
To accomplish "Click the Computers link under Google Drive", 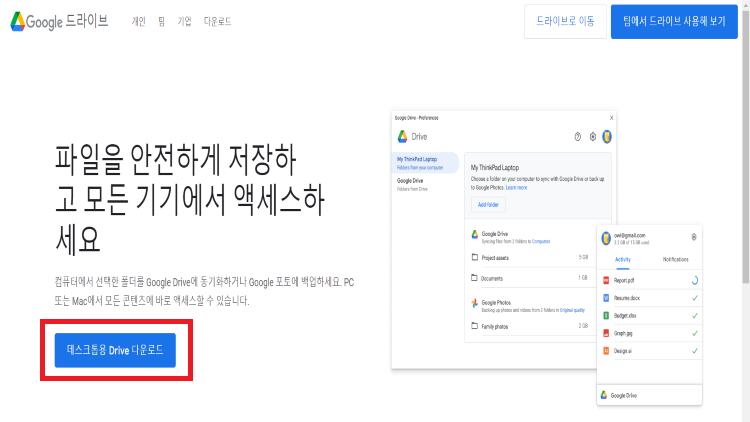I will pos(541,242).
